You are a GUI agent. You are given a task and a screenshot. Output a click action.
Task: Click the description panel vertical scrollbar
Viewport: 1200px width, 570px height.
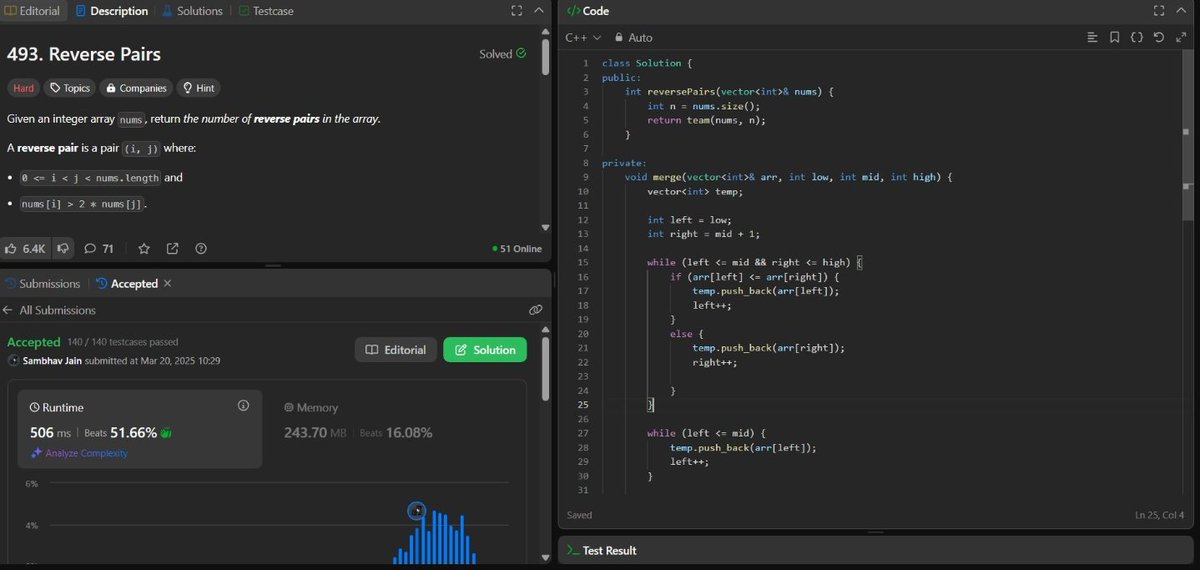[x=545, y=56]
